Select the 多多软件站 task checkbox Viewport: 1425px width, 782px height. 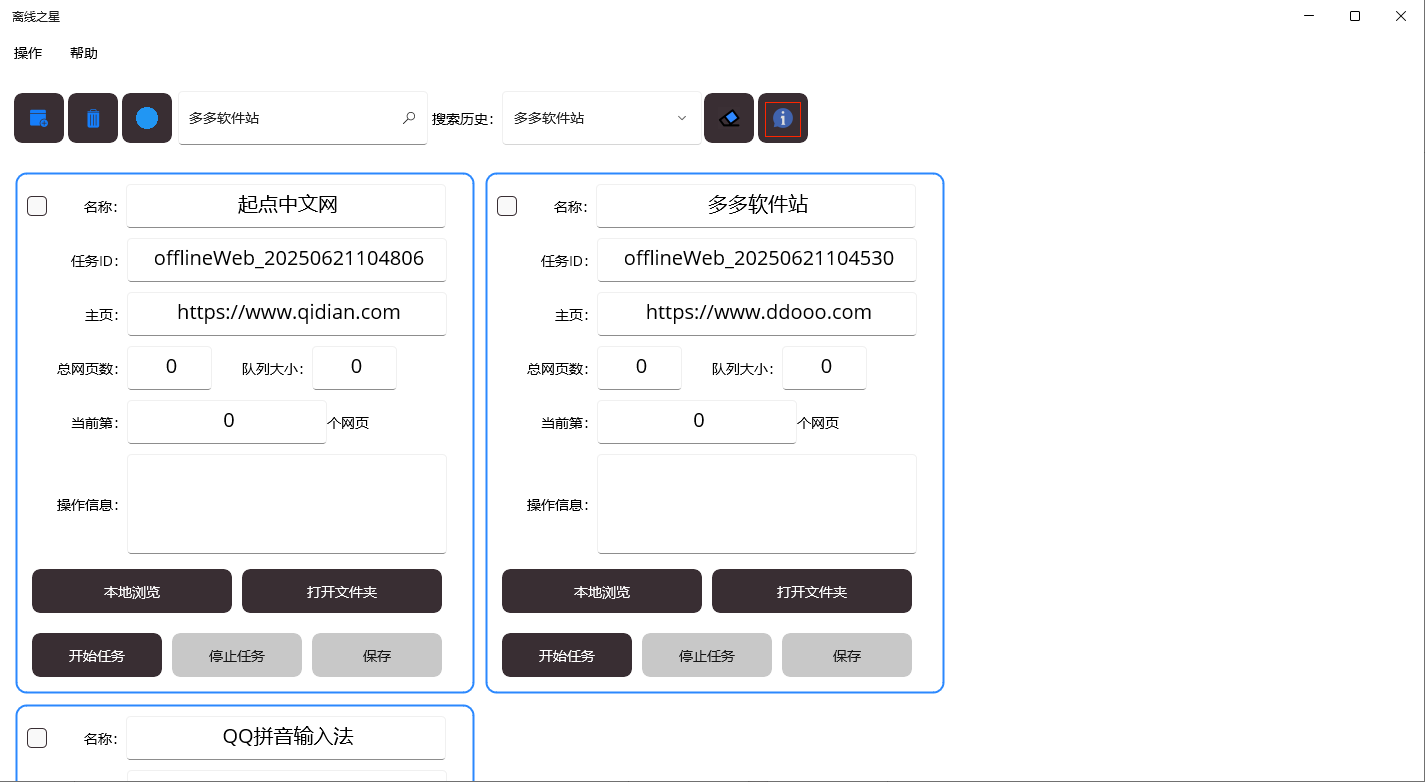coord(507,206)
